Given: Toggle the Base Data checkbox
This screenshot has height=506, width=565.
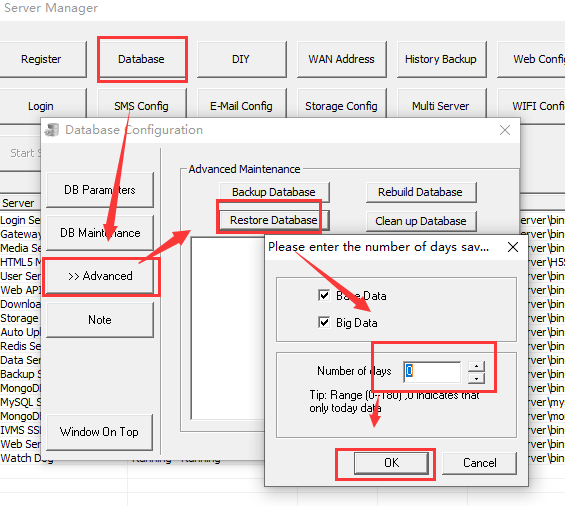Looking at the screenshot, I should click(x=324, y=296).
